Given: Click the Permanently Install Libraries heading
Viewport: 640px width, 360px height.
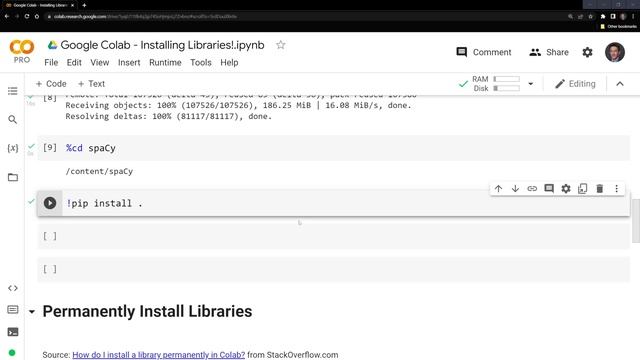Looking at the screenshot, I should coord(147,311).
